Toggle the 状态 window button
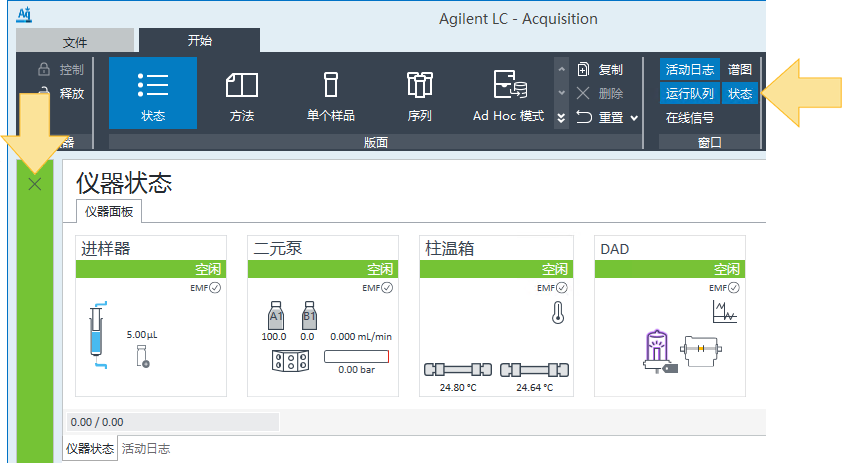842x463 pixels. point(739,93)
